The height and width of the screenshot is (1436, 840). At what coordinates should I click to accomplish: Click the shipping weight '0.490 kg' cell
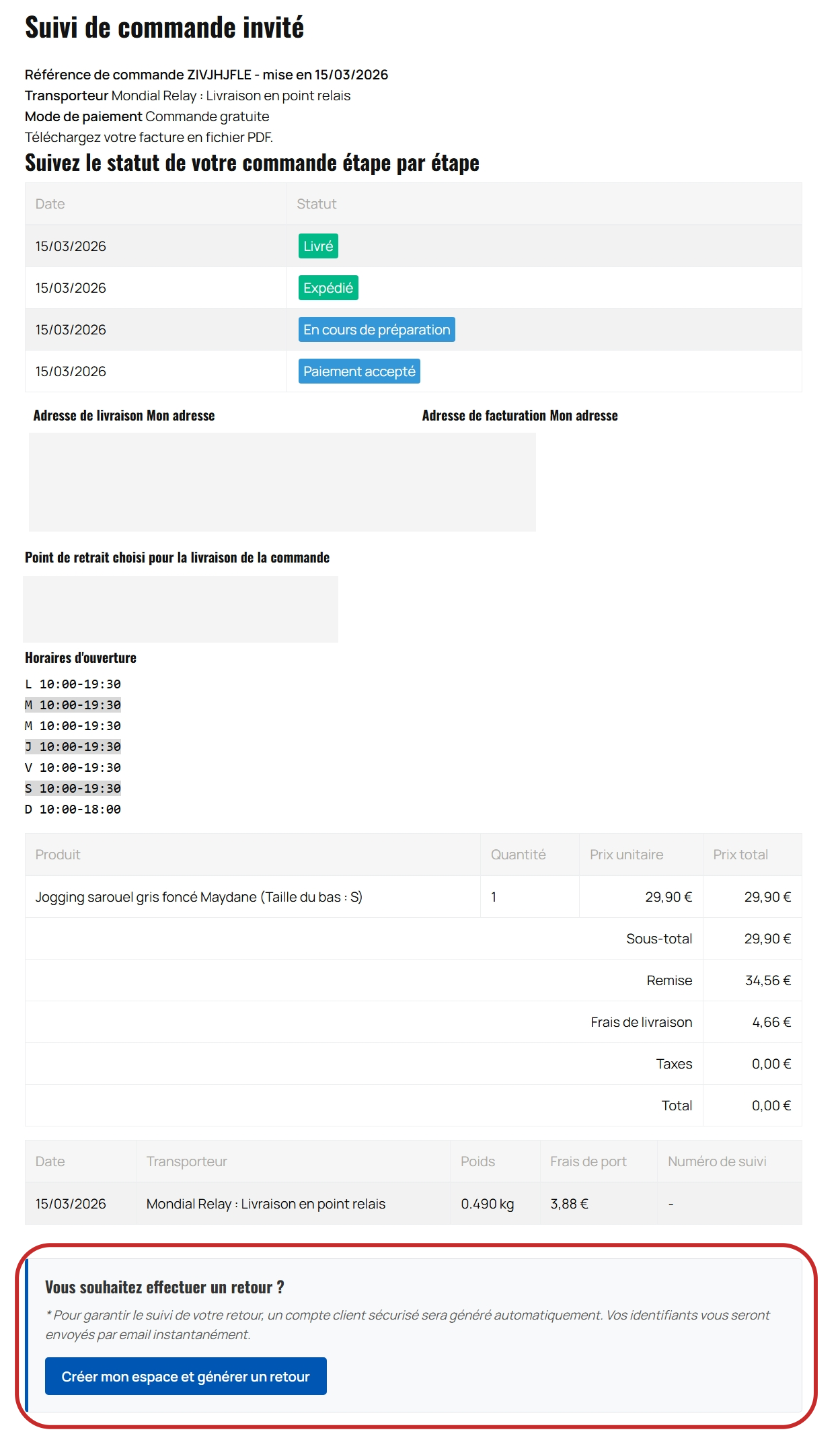coord(487,1204)
